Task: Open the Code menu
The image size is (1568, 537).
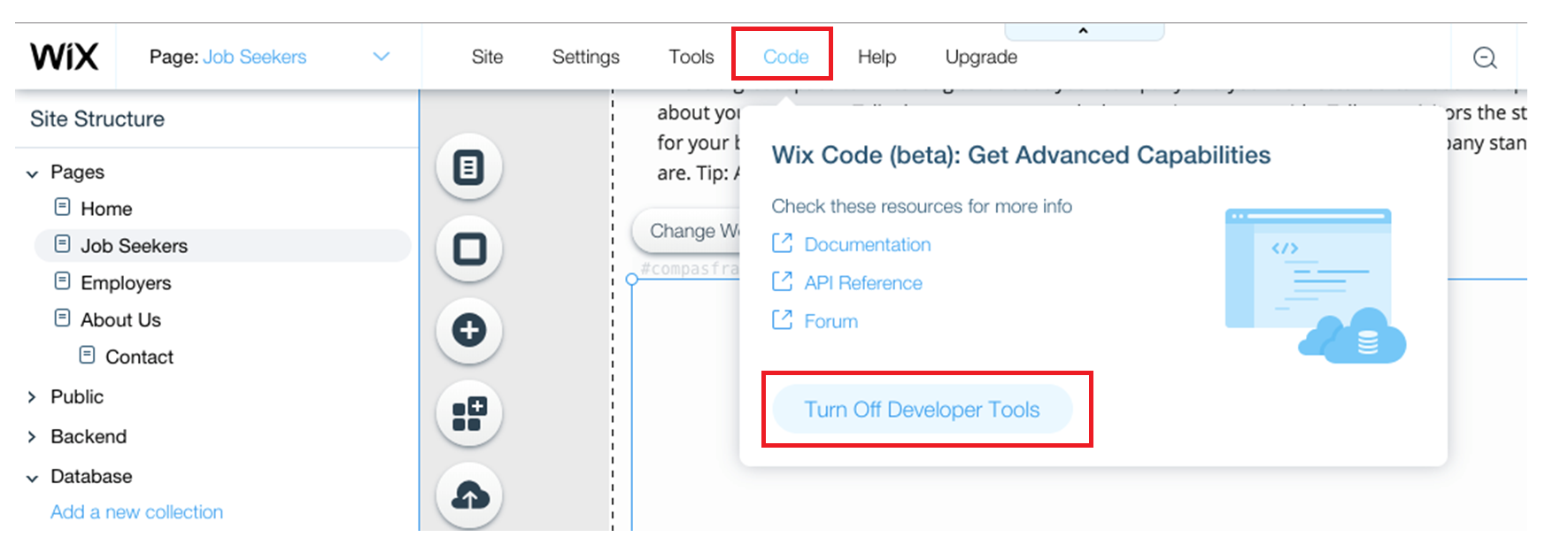Action: (x=786, y=57)
